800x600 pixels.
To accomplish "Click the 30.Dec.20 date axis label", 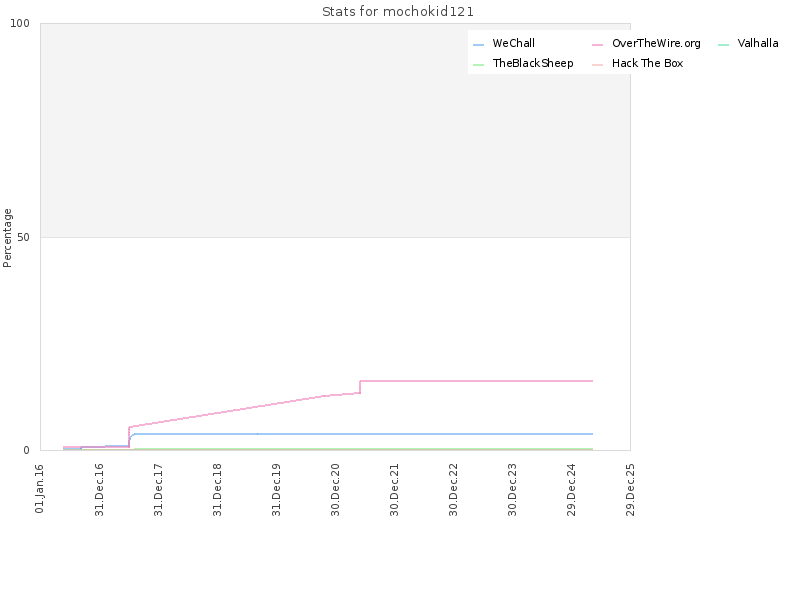I will pos(335,490).
